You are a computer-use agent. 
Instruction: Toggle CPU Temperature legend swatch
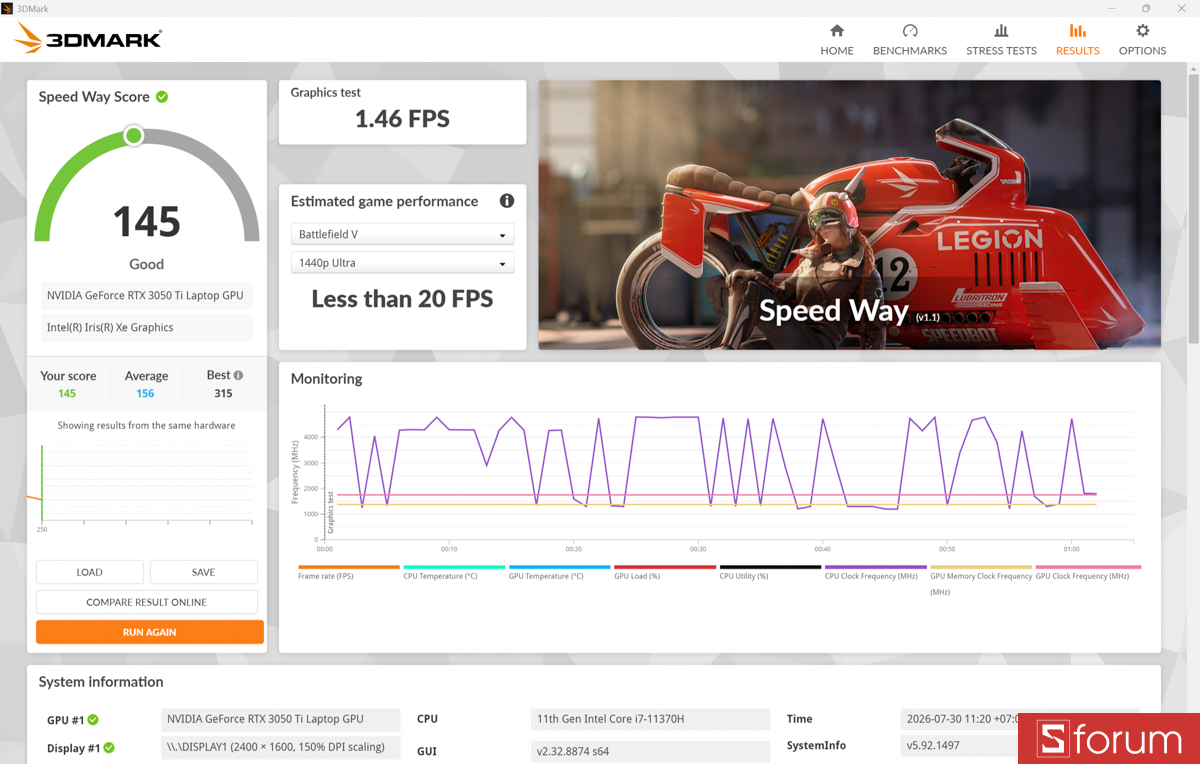454,567
